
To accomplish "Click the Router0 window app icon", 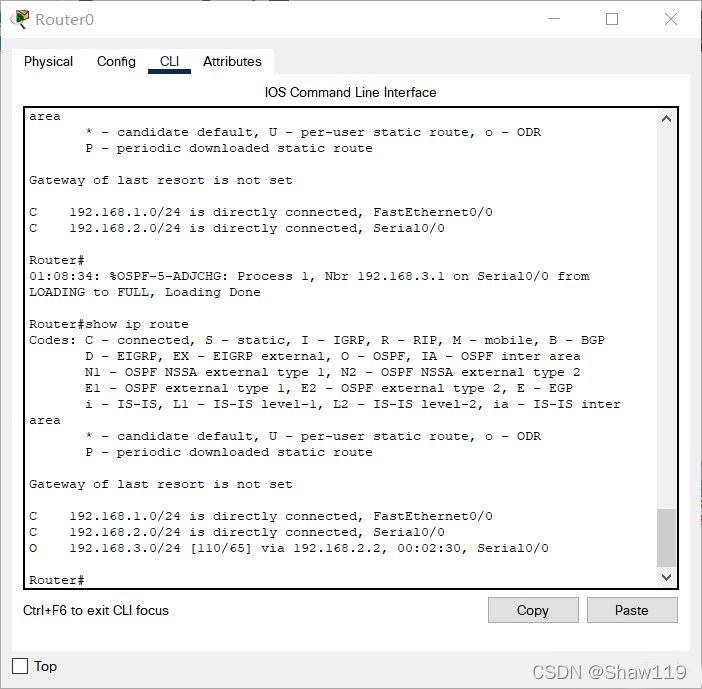I will (x=20, y=19).
